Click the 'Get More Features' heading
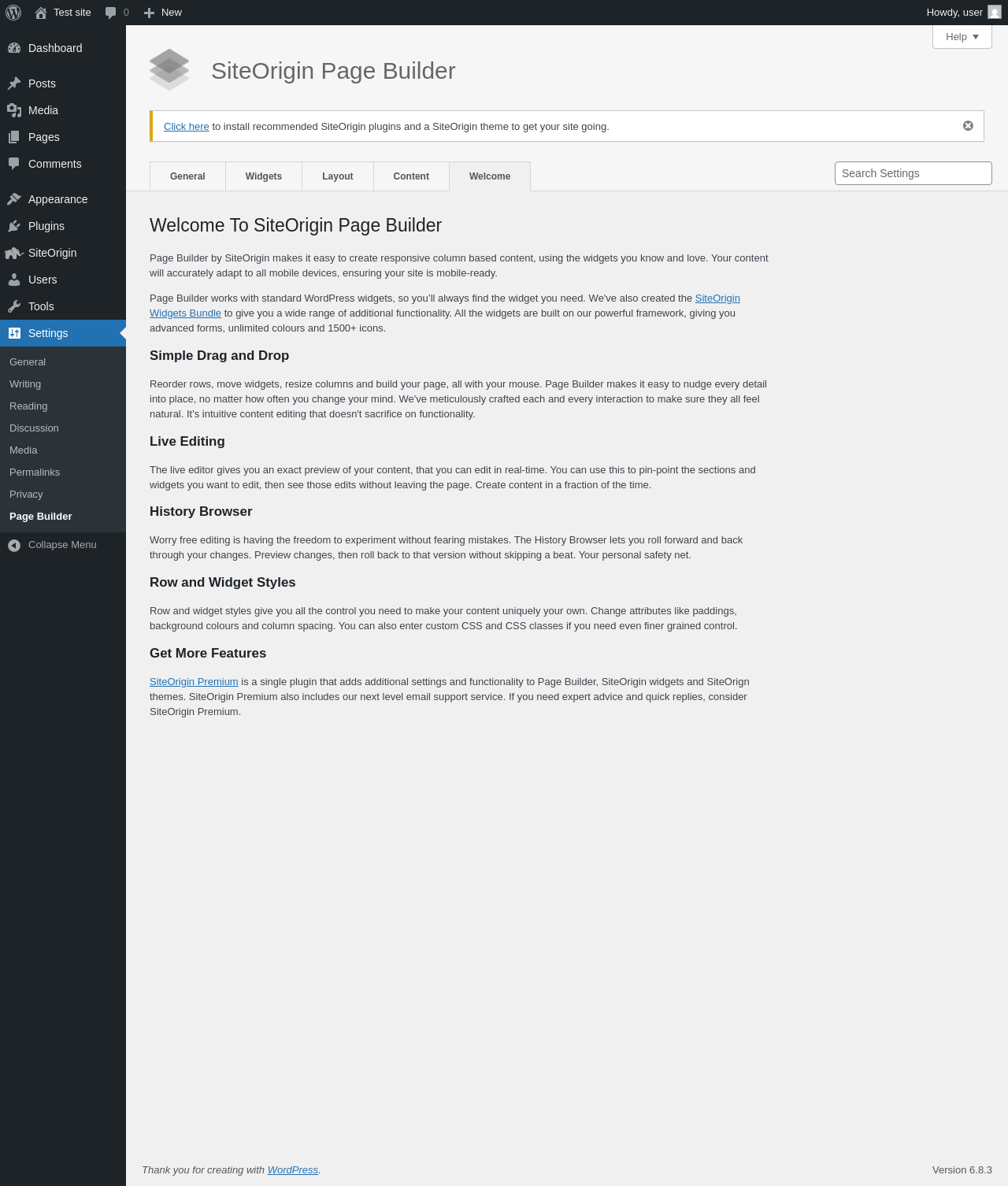Screen dimensions: 1008x1186 click(208, 654)
